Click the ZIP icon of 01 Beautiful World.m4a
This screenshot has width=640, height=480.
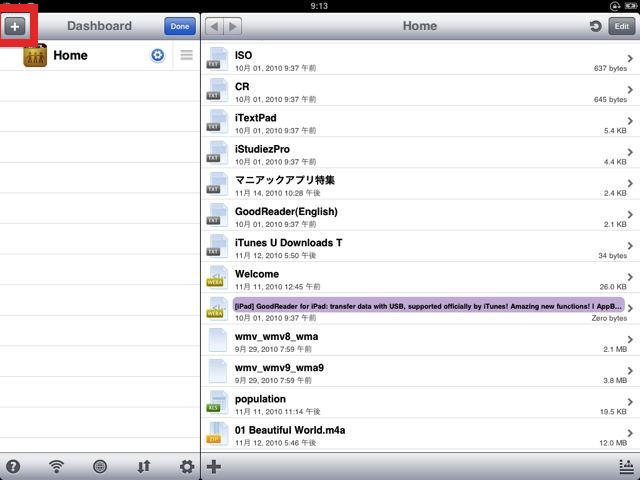(217, 434)
